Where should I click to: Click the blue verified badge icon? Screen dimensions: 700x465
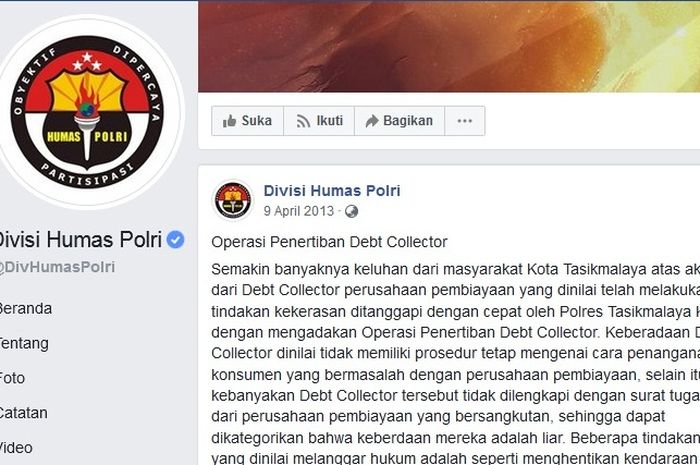click(175, 240)
